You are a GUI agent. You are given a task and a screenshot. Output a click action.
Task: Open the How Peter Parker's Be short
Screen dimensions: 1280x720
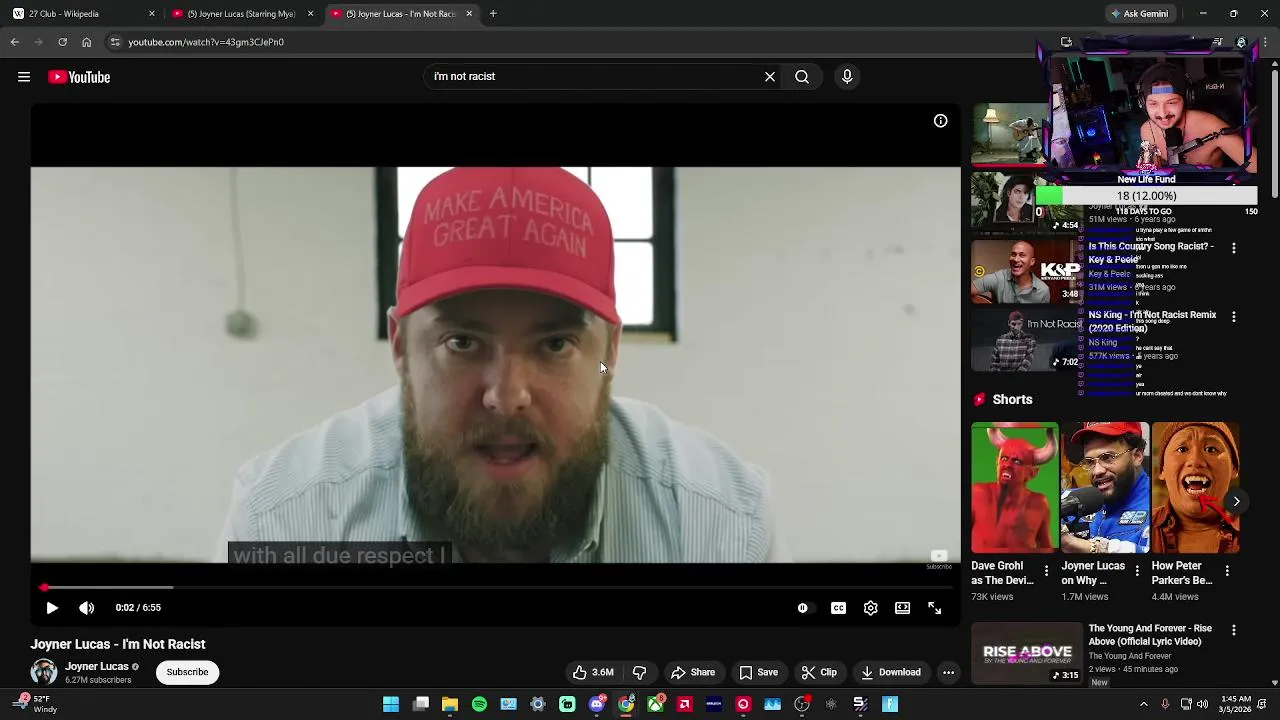[1195, 488]
